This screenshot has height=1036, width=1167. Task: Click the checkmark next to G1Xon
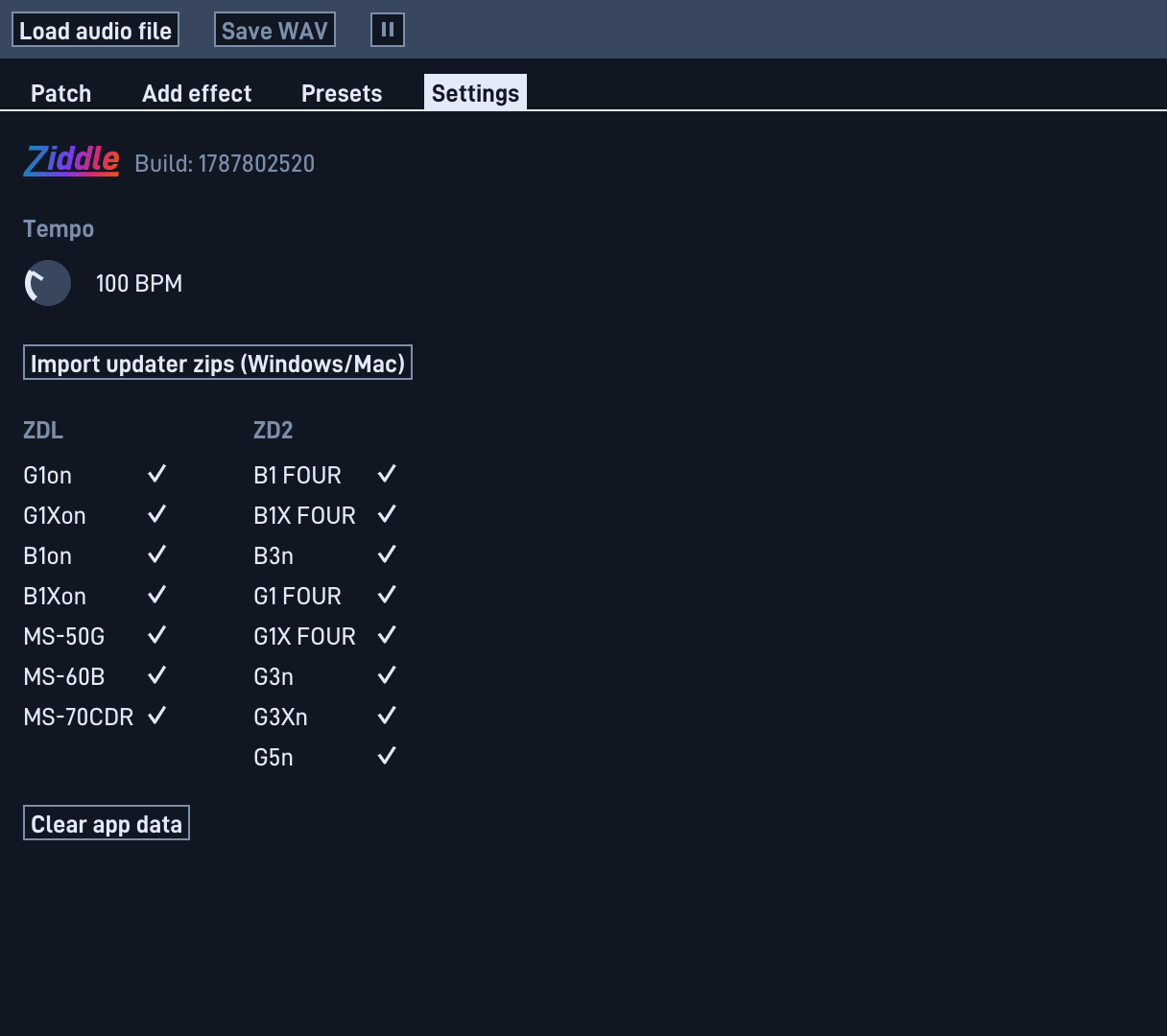157,514
